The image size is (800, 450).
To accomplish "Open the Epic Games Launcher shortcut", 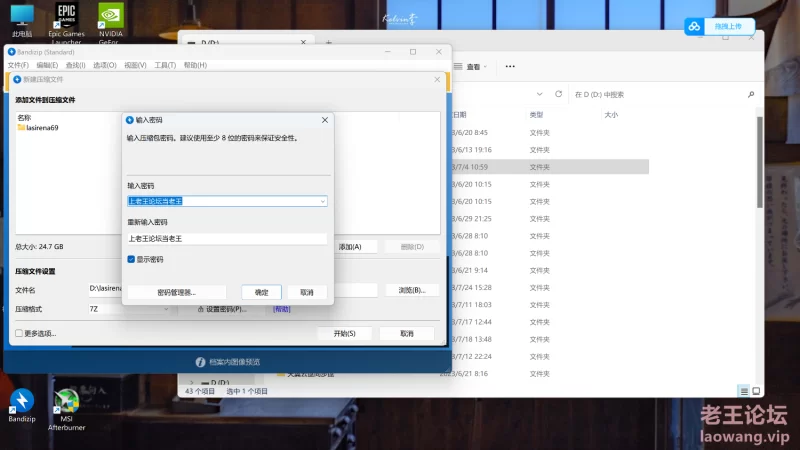I will [x=67, y=18].
